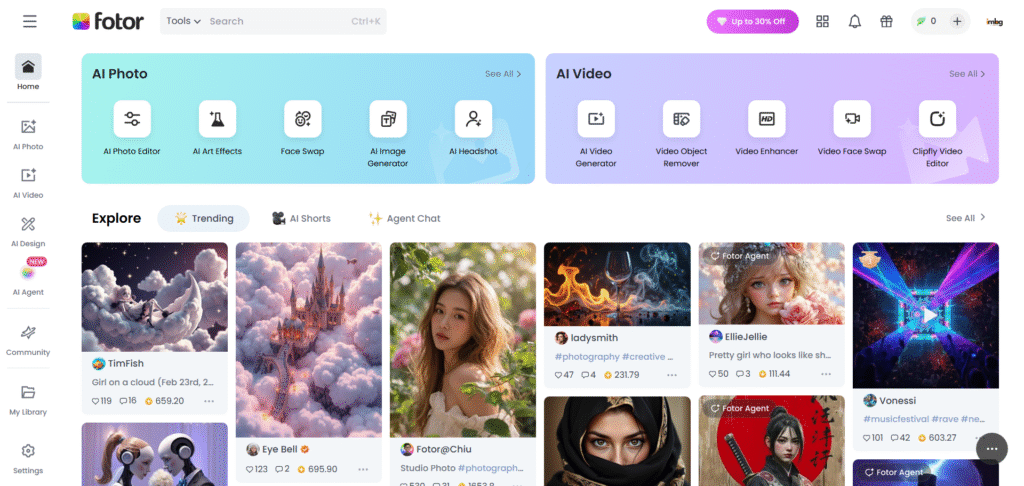Open the pink castle in clouds thumbnail
The width and height of the screenshot is (1024, 486).
[x=308, y=338]
